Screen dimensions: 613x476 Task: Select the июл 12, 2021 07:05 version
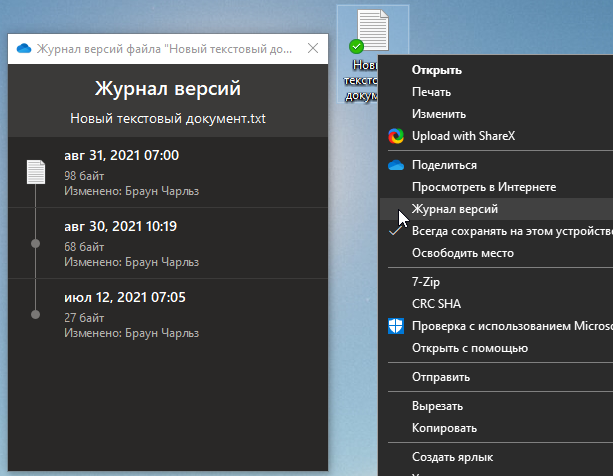point(168,314)
